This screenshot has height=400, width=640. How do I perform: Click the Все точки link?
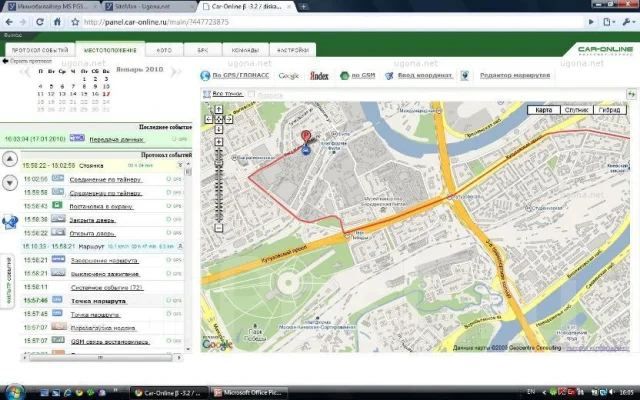pyautogui.click(x=227, y=94)
